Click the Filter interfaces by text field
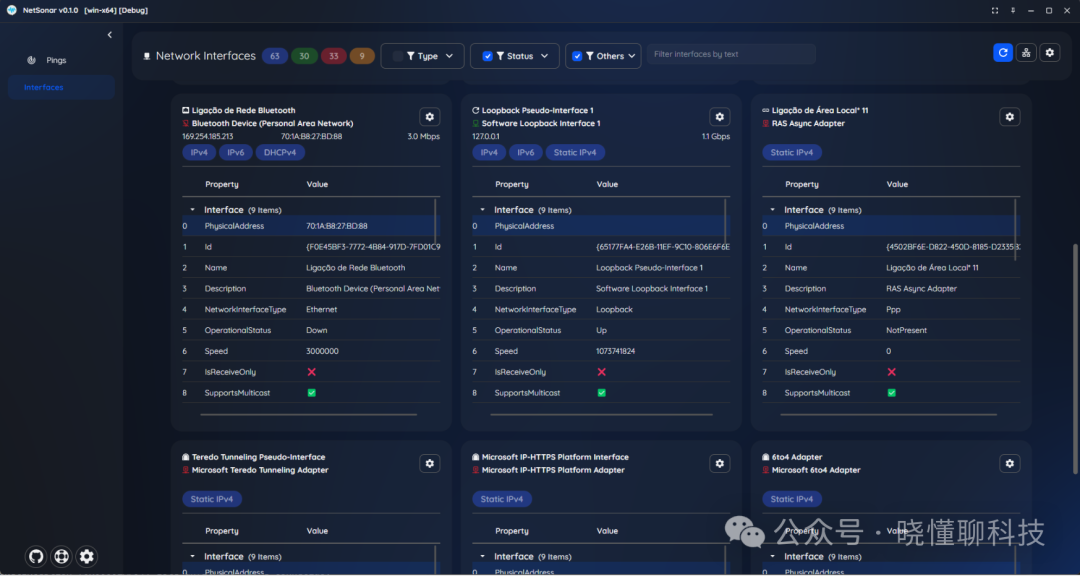1080x576 pixels. click(x=730, y=54)
